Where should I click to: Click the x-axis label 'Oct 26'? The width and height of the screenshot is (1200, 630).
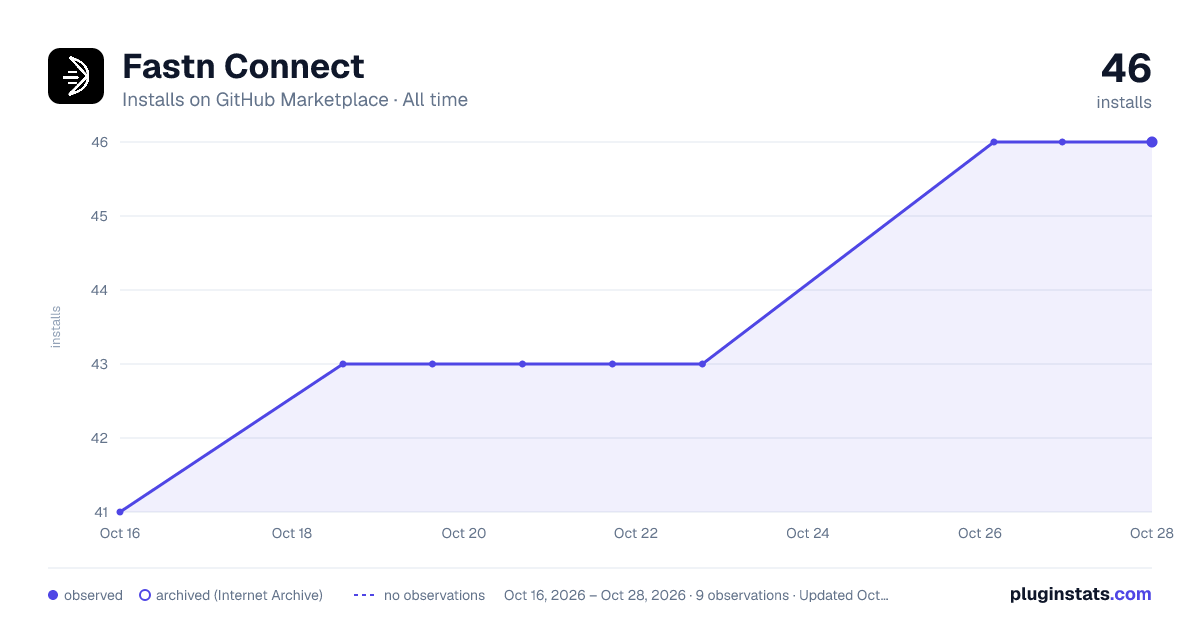[x=980, y=533]
